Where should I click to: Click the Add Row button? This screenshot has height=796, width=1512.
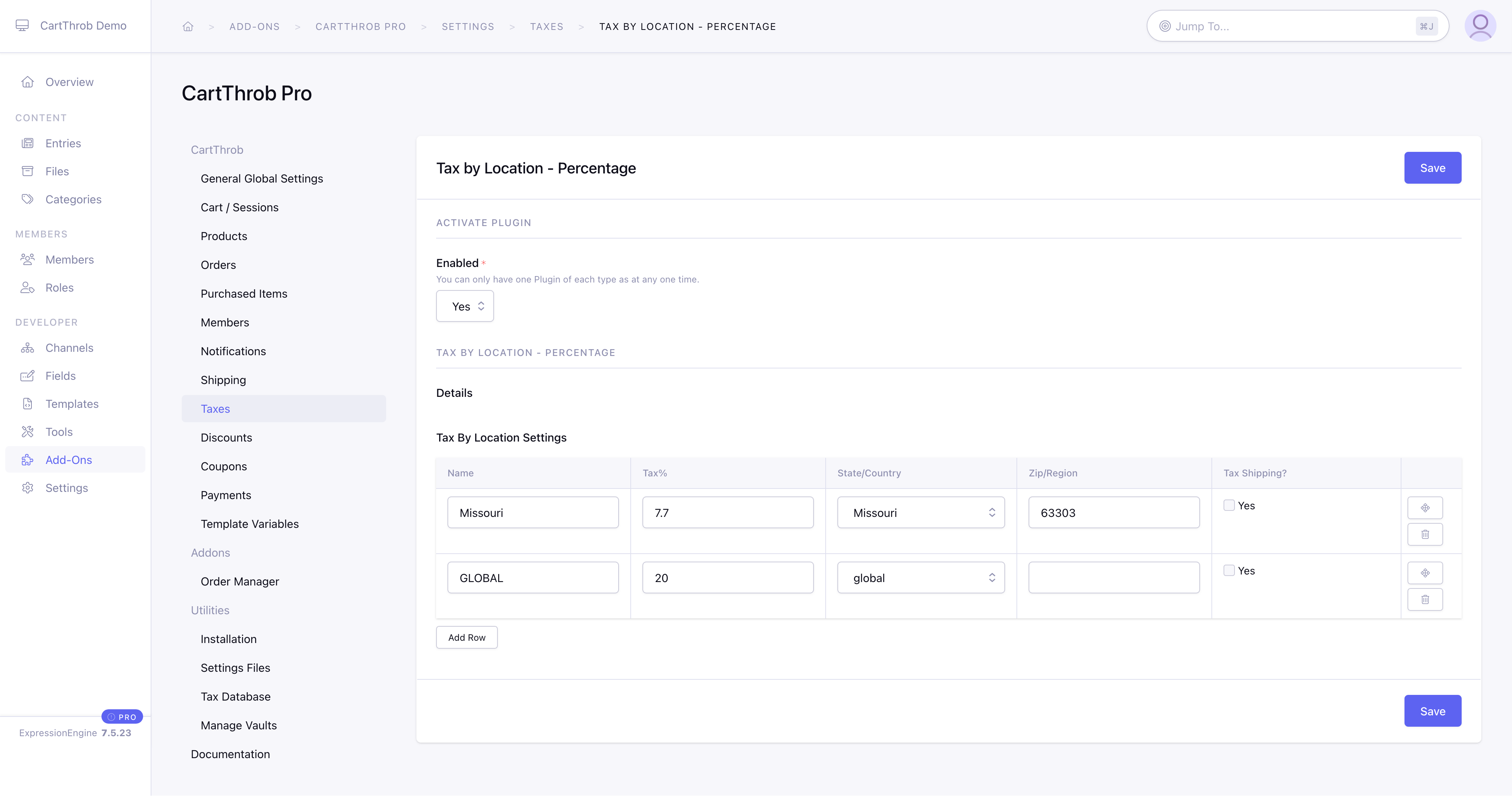click(467, 637)
